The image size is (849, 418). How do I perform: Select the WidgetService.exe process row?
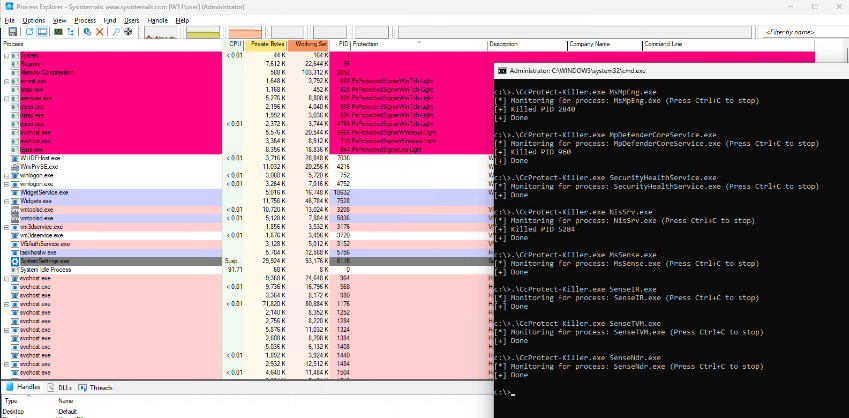(x=247, y=192)
